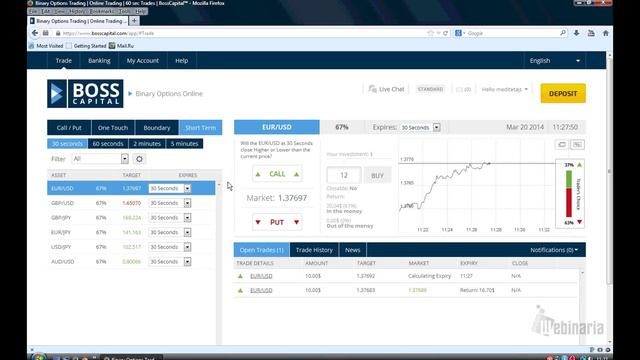Click the search magnifier icon in search box
Viewport: 640px width, 360px height.
[563, 33]
